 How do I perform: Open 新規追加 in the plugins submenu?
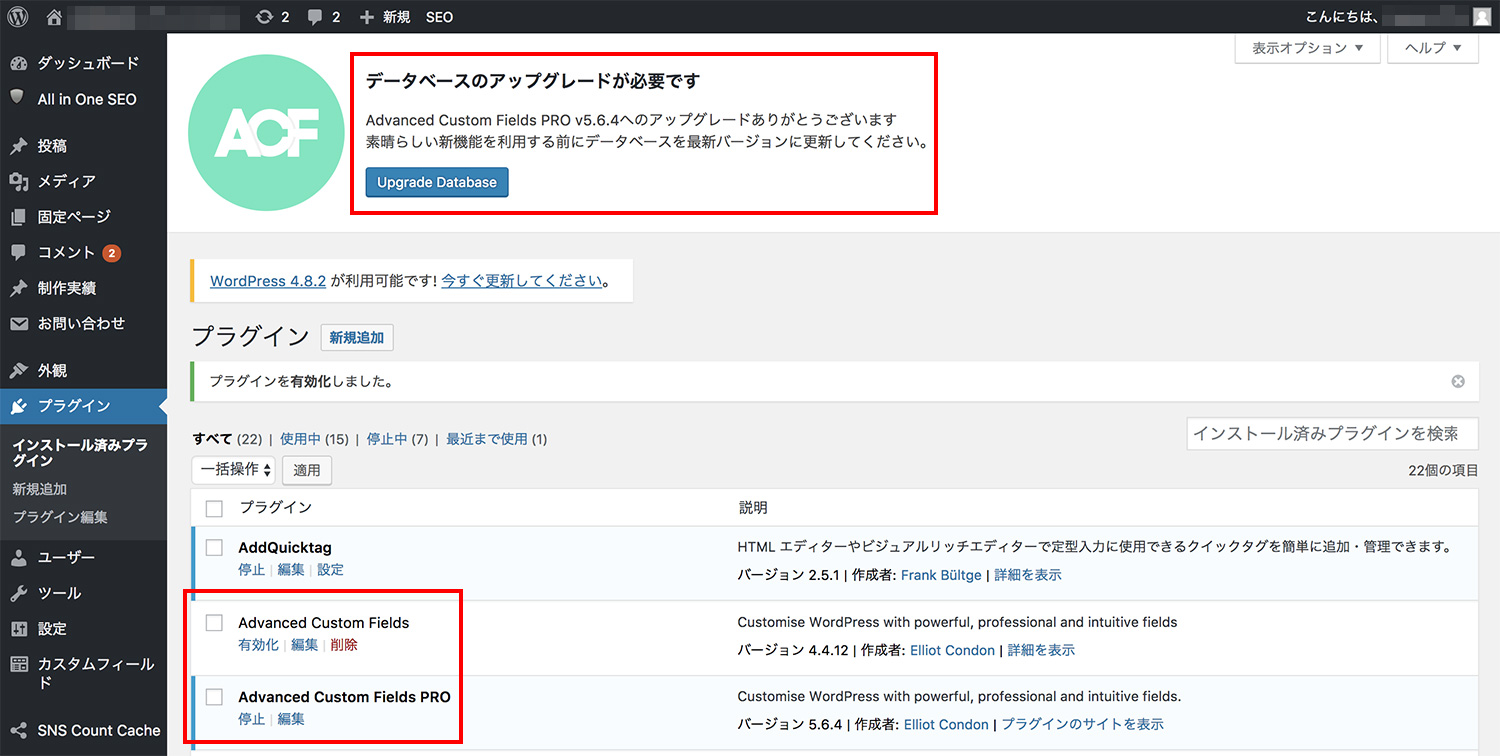(x=40, y=489)
